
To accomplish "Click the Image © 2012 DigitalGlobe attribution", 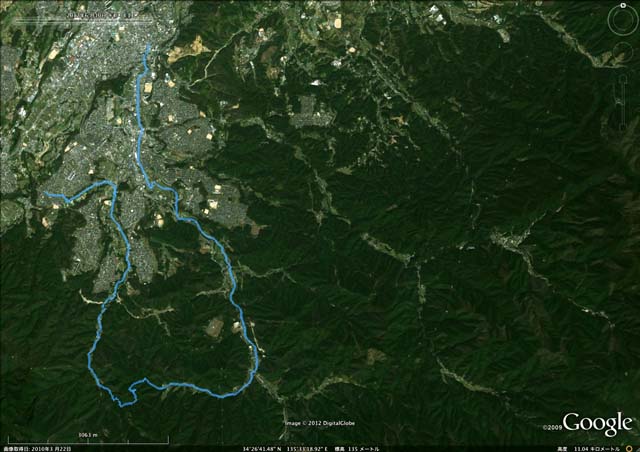I will [320, 423].
